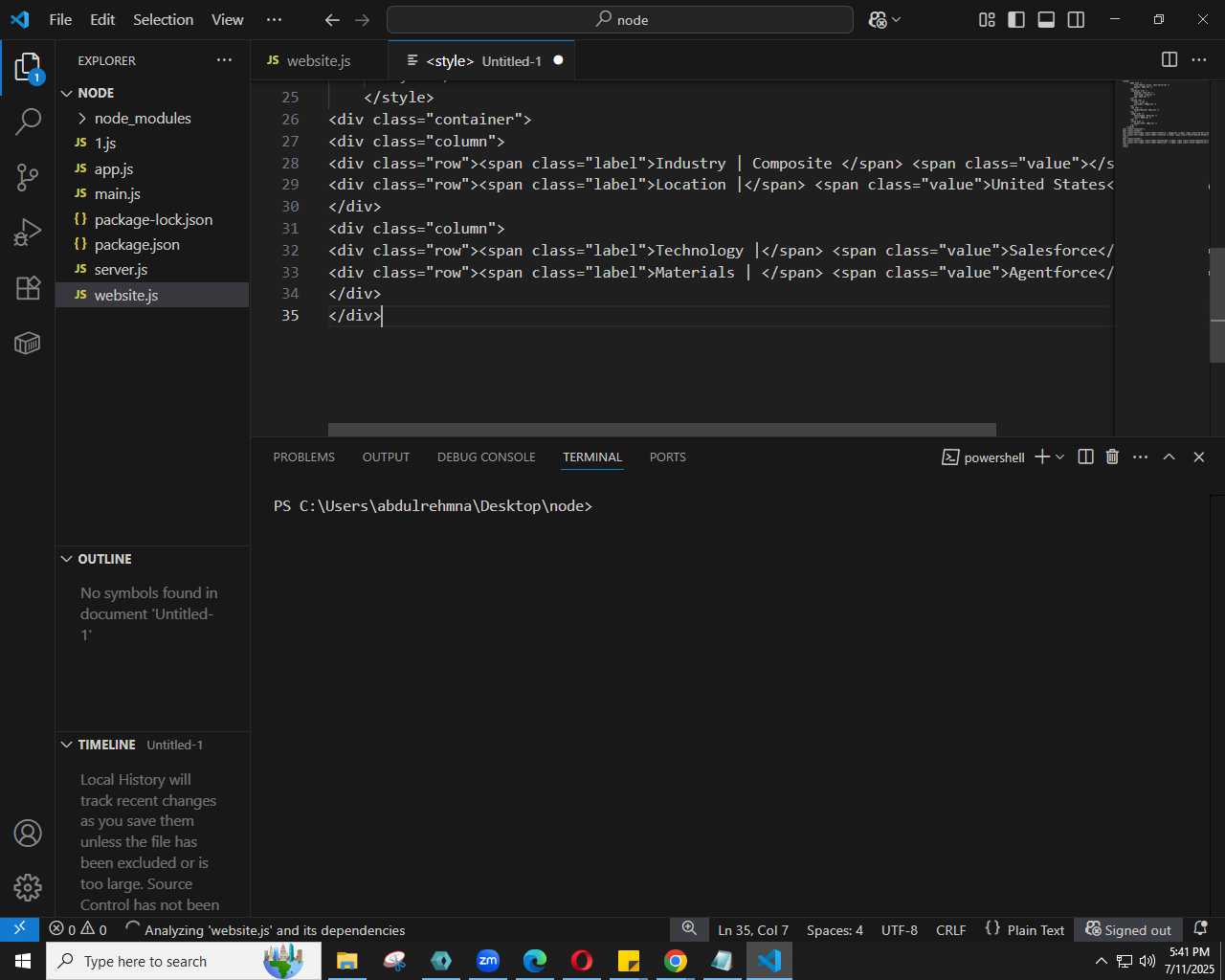Split the terminal pane
Viewport: 1225px width, 980px height.
[x=1085, y=457]
